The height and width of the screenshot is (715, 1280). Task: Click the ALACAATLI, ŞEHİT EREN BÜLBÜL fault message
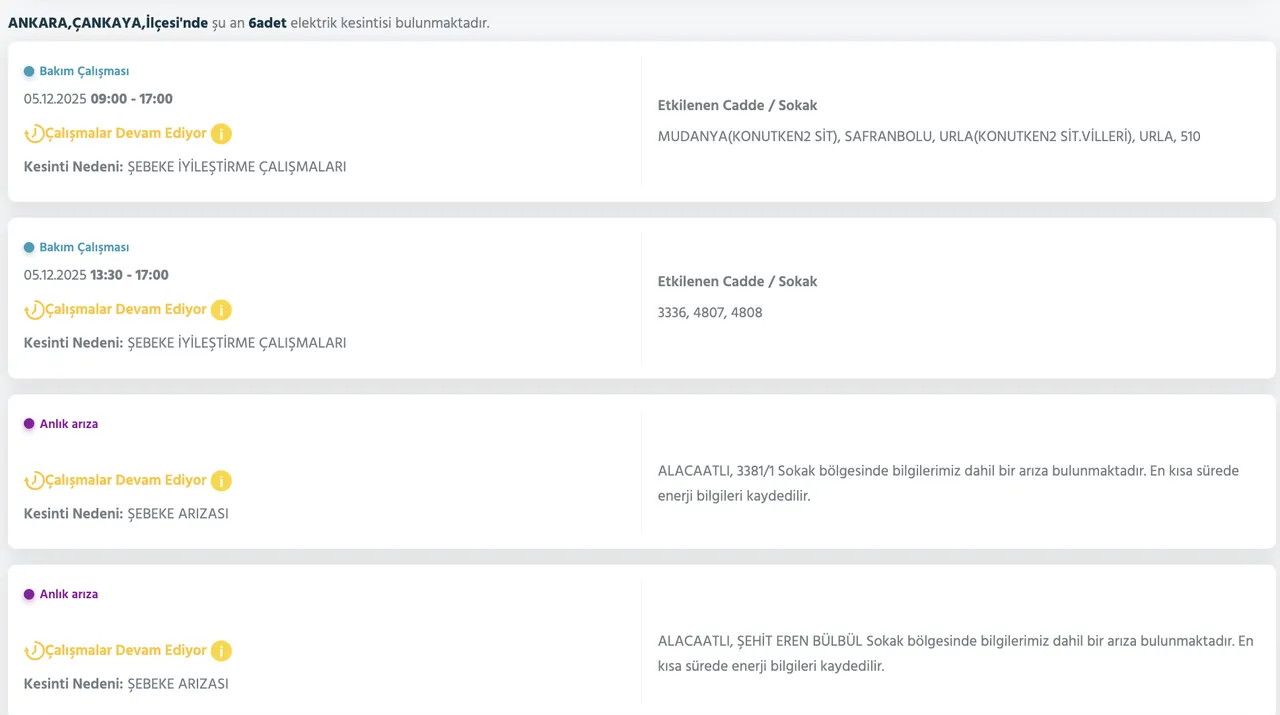[955, 652]
